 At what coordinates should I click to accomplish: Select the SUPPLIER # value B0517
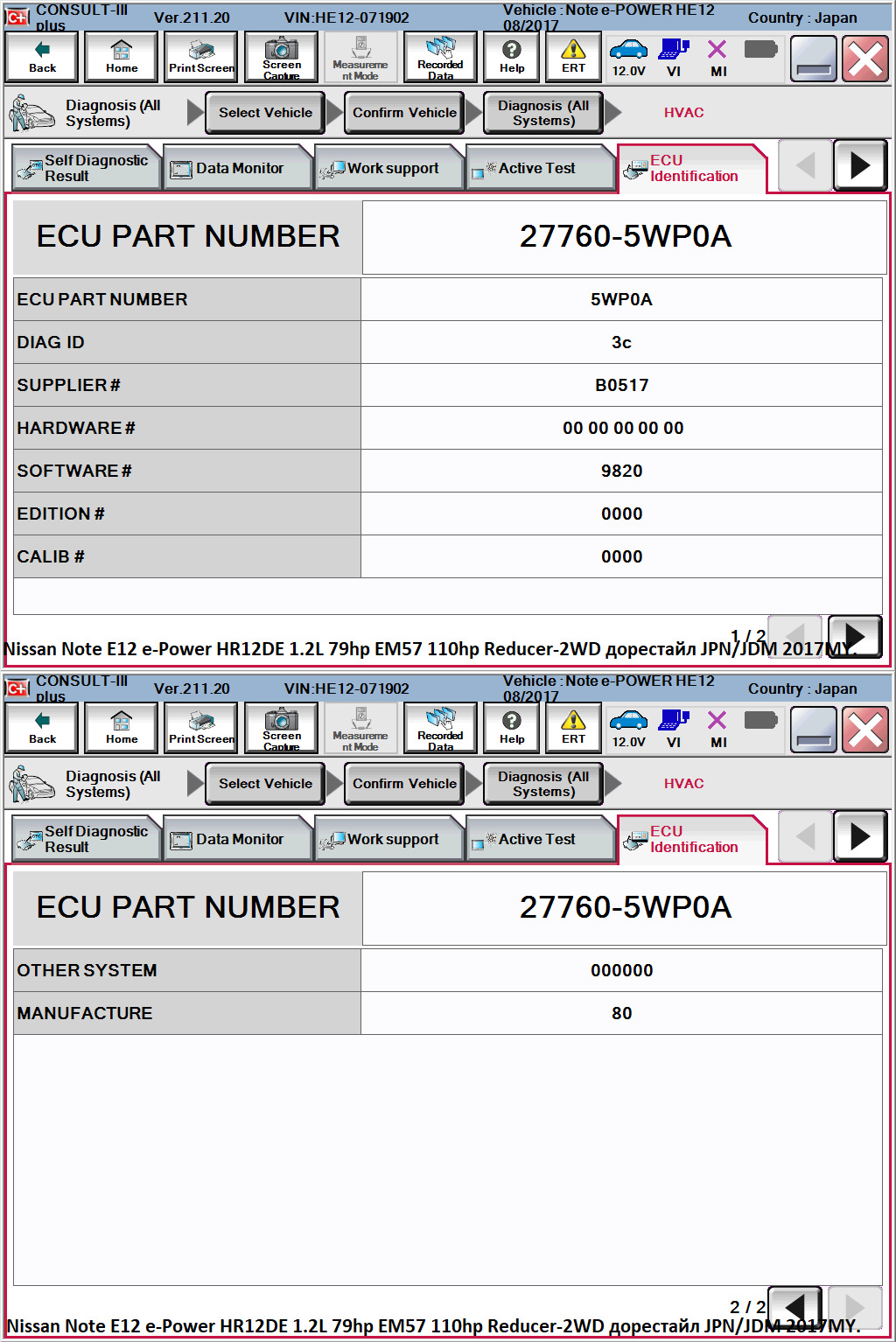pyautogui.click(x=621, y=385)
